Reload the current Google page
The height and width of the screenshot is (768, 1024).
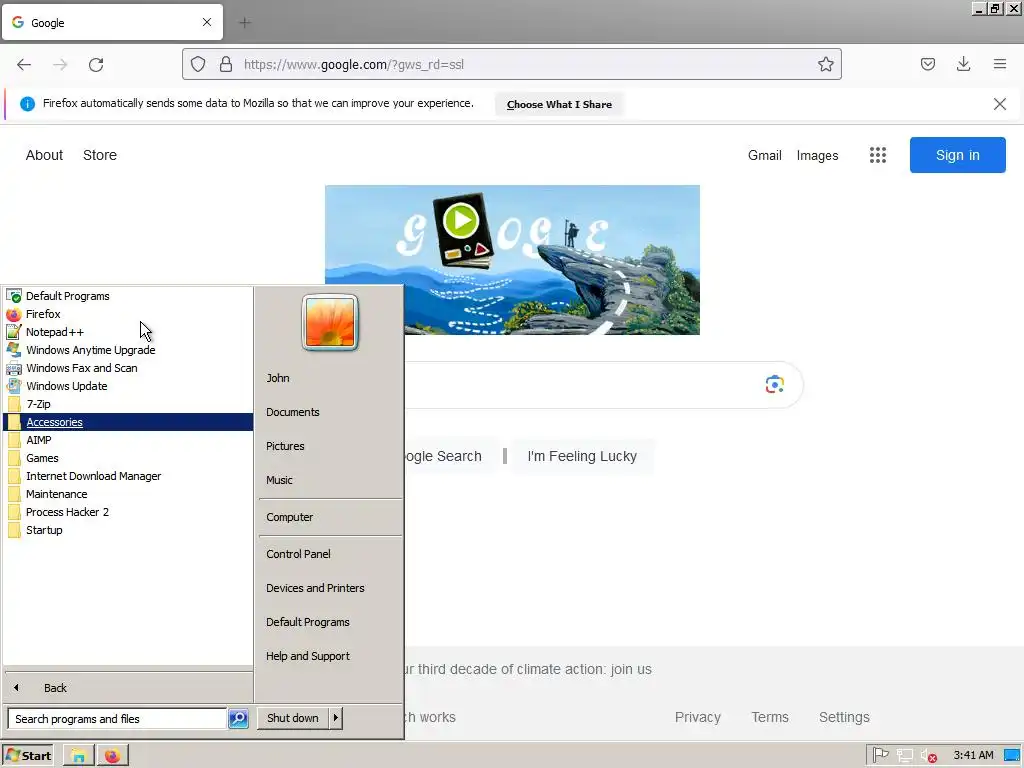point(96,64)
